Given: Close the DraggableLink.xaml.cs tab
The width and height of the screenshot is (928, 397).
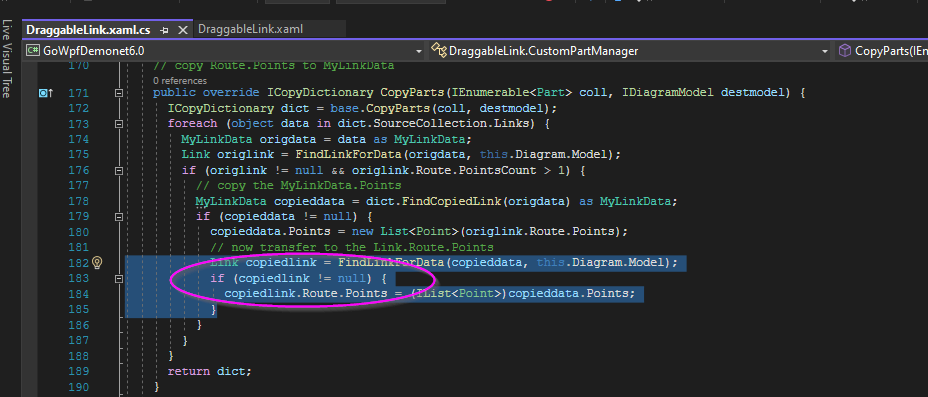Looking at the screenshot, I should pyautogui.click(x=182, y=30).
